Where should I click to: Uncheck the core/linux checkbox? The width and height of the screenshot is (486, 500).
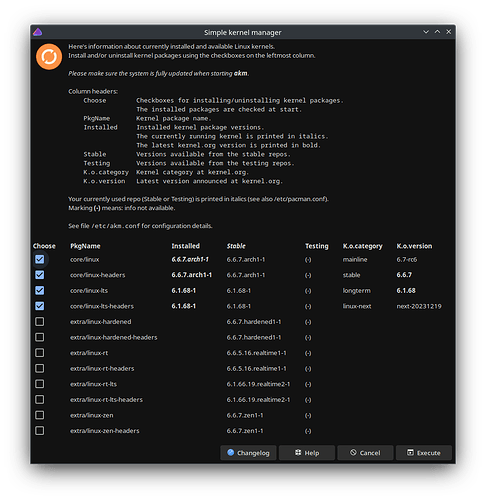[x=40, y=259]
